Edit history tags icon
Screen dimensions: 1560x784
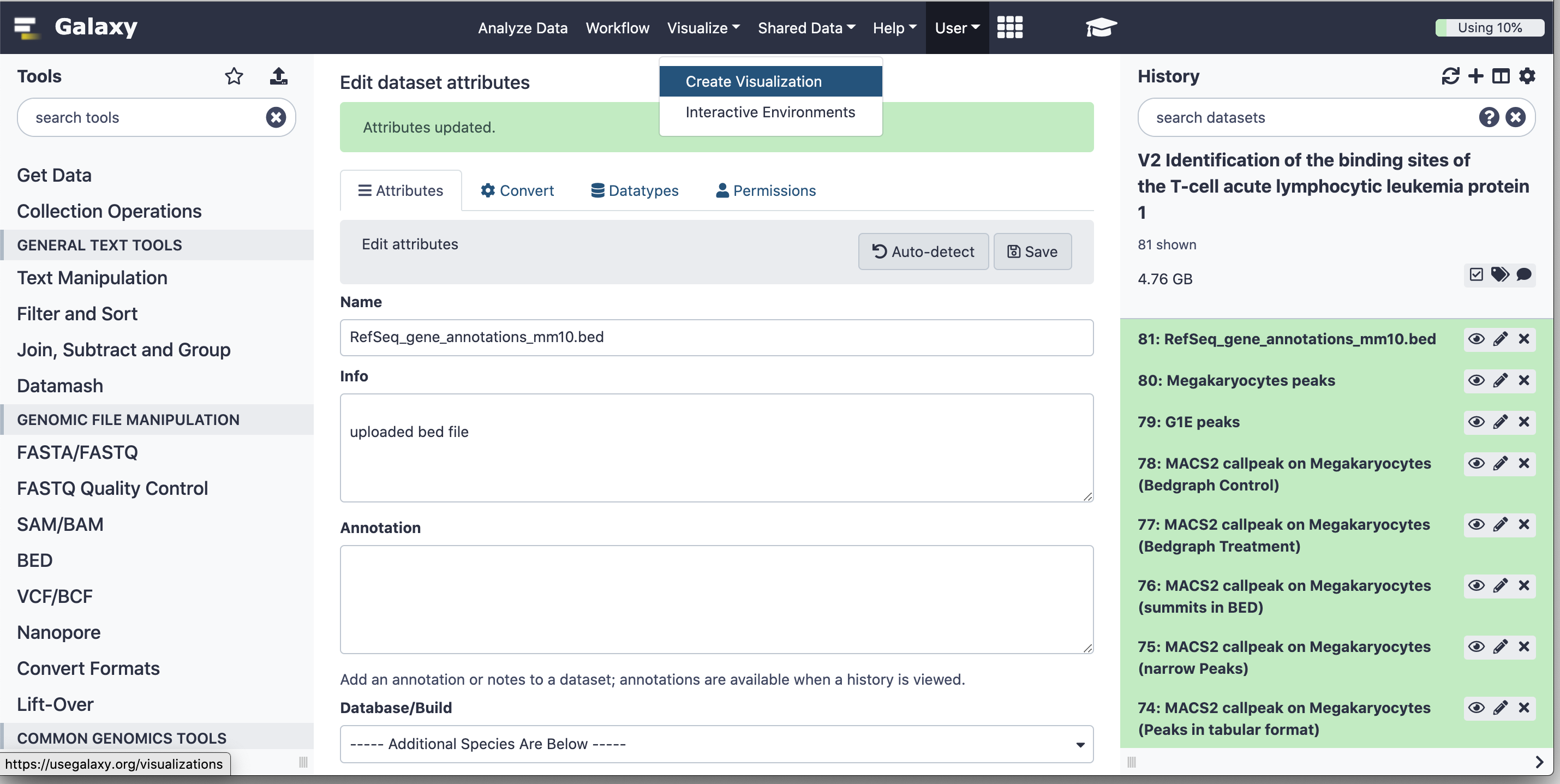1499,274
